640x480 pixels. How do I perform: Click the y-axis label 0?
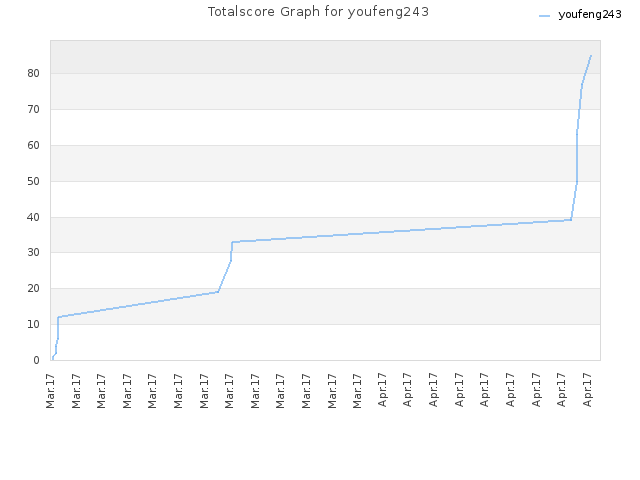pos(36,360)
